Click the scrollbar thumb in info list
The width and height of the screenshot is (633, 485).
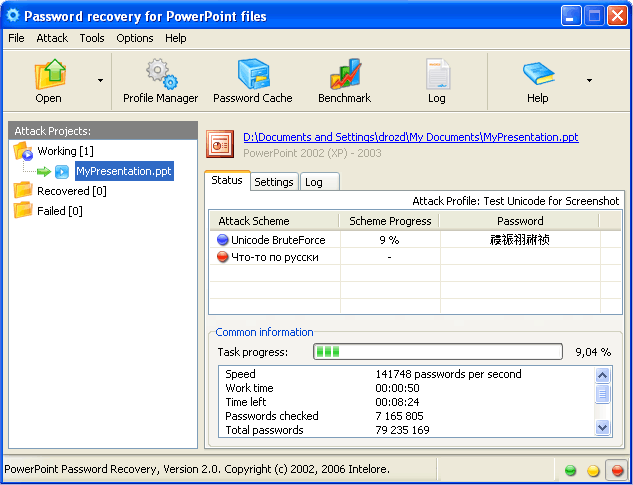point(602,394)
